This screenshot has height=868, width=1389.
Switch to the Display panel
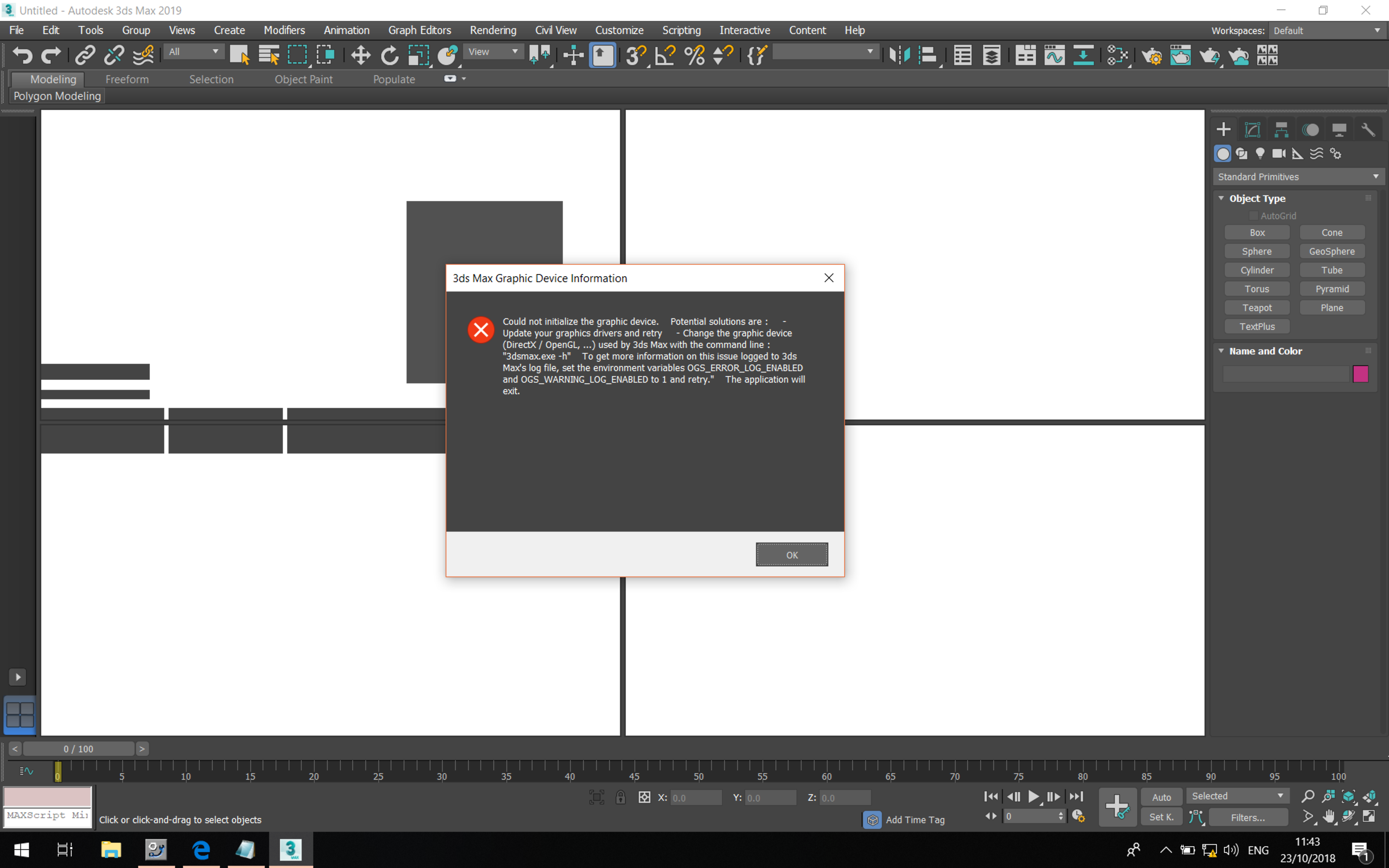(x=1339, y=130)
